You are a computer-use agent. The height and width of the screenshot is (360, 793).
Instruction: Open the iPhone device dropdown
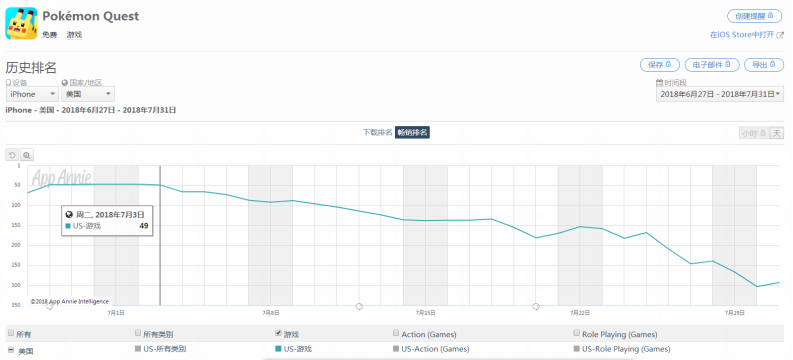pos(32,94)
